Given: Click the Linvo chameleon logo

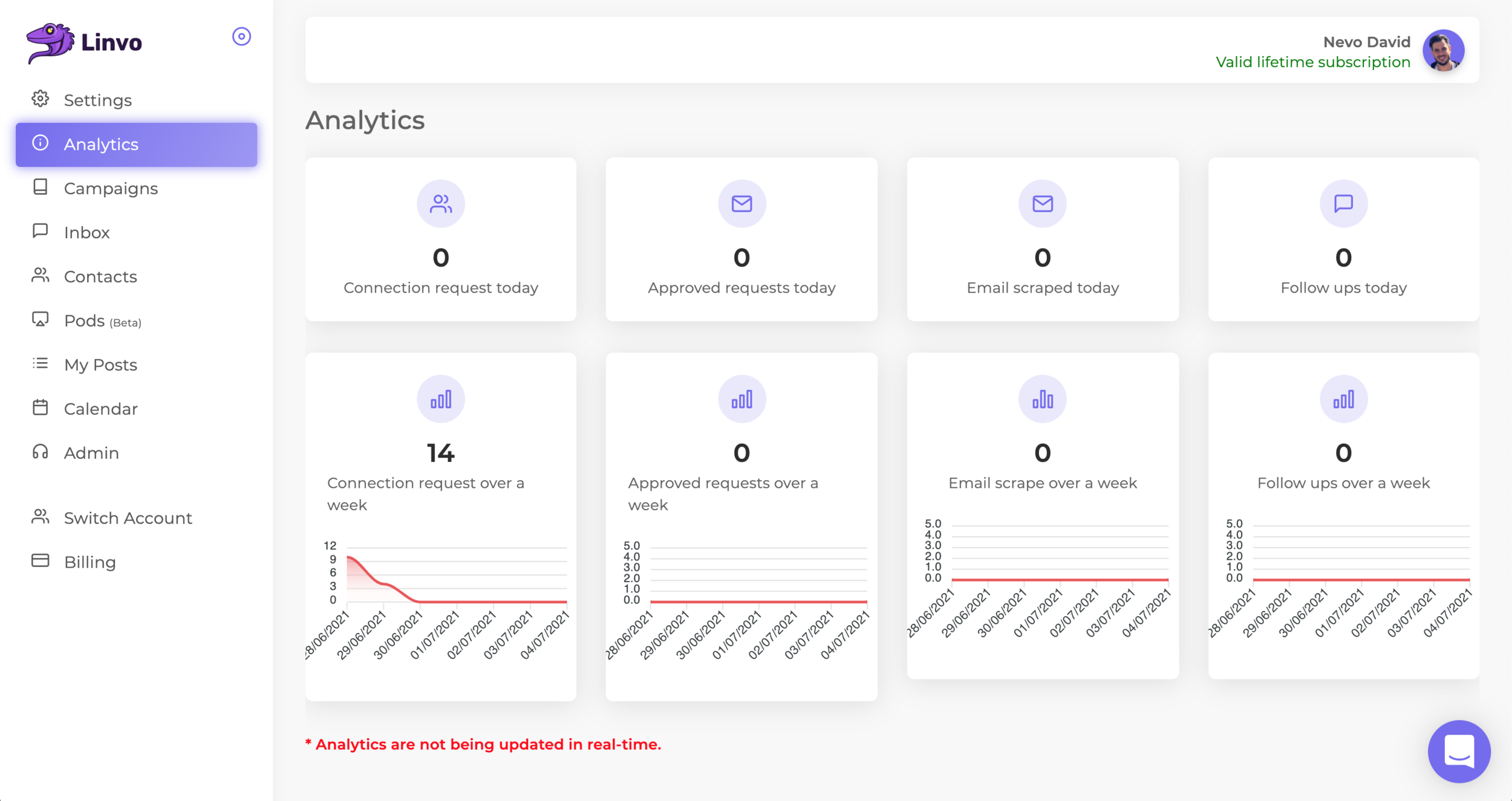Looking at the screenshot, I should click(x=50, y=42).
